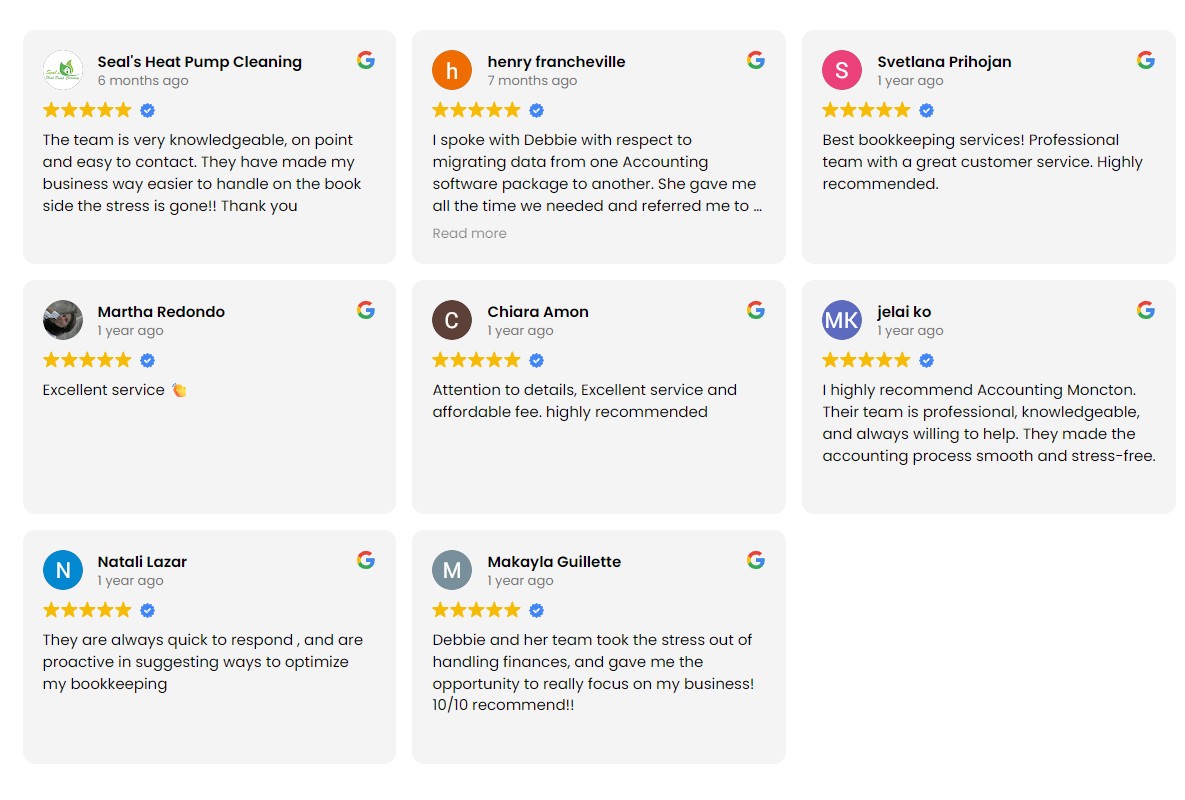Click Google icon on Martha Redondo's review

(x=366, y=310)
